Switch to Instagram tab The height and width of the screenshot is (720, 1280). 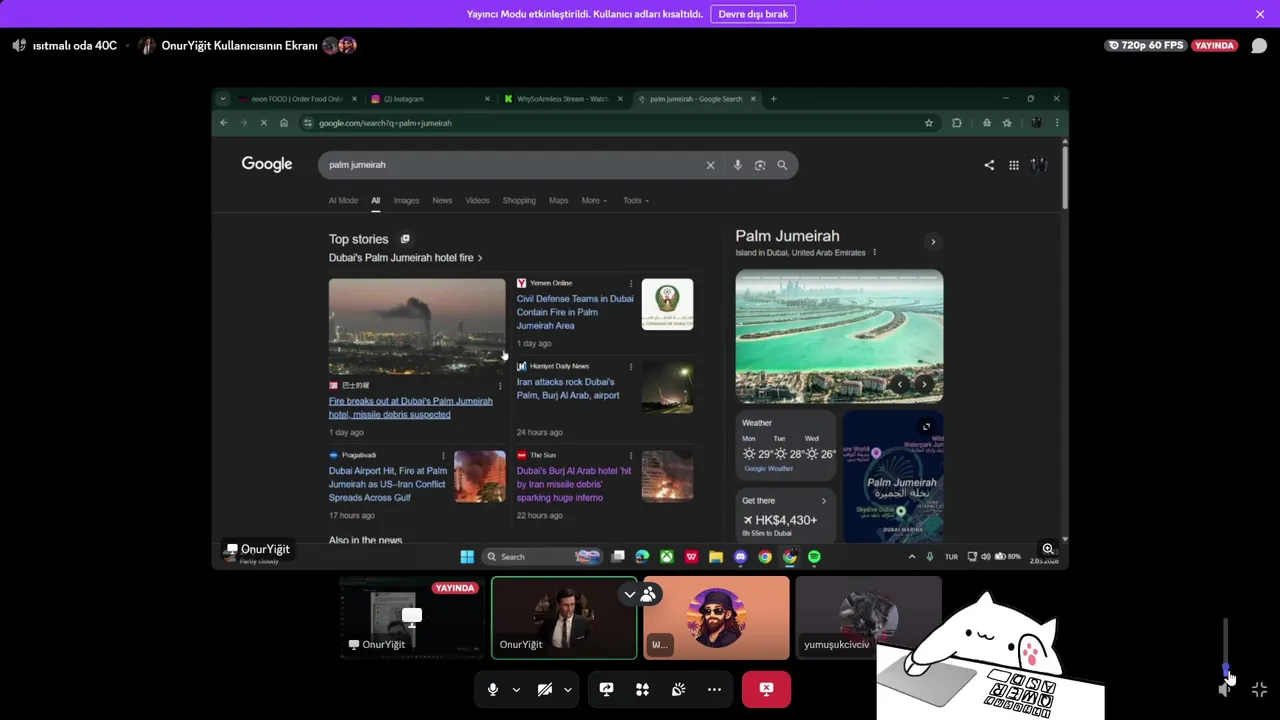(431, 99)
